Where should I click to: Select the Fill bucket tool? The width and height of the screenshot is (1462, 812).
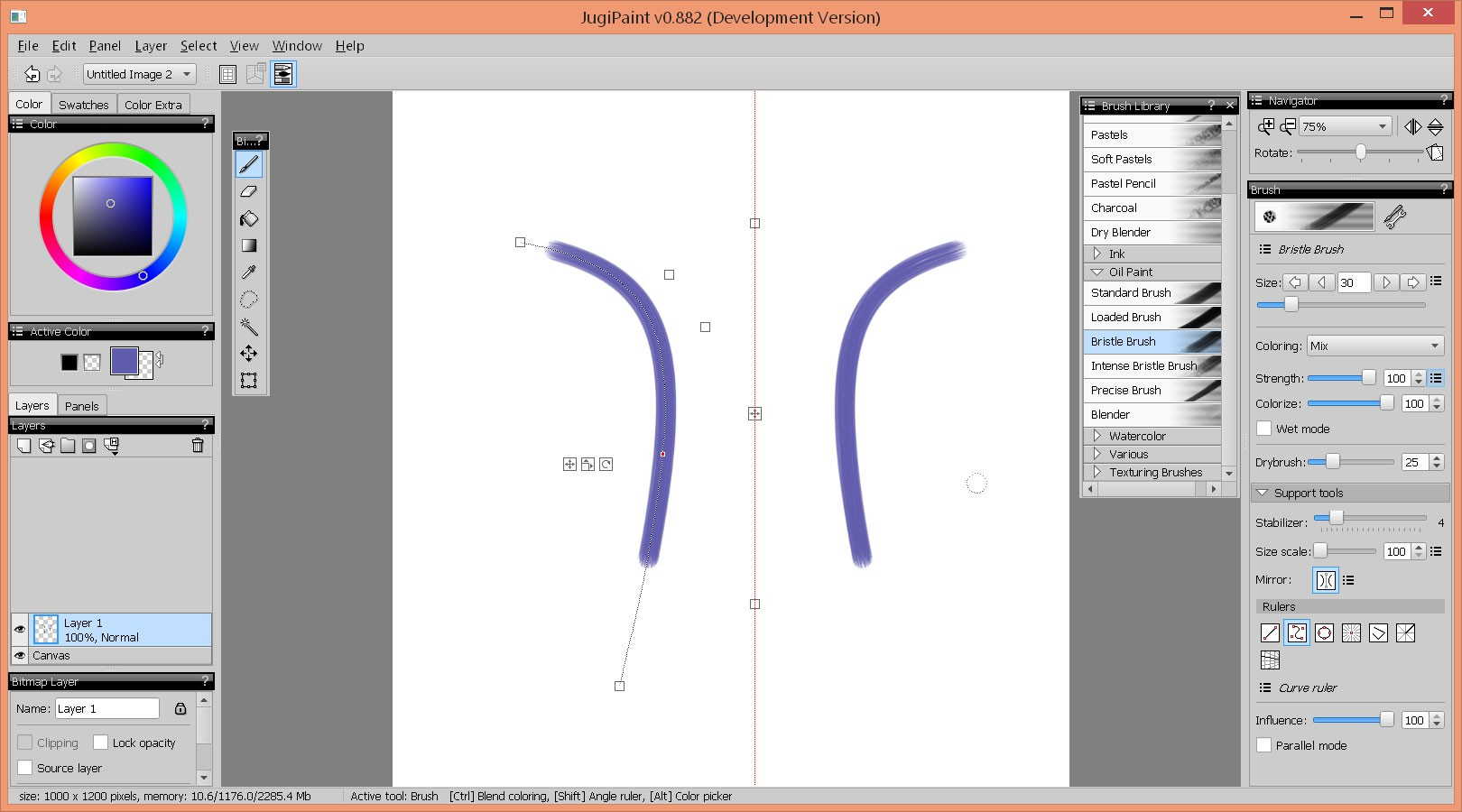[x=249, y=218]
